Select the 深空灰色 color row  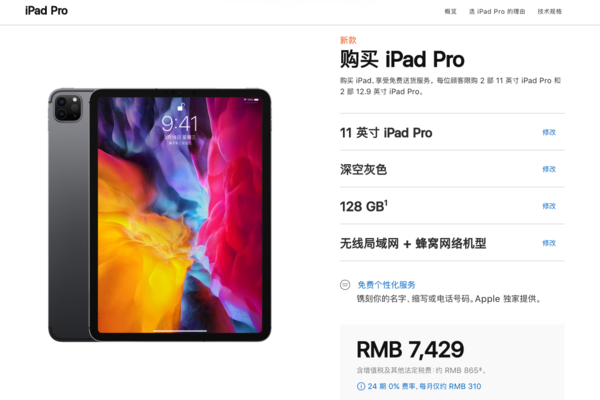point(452,169)
